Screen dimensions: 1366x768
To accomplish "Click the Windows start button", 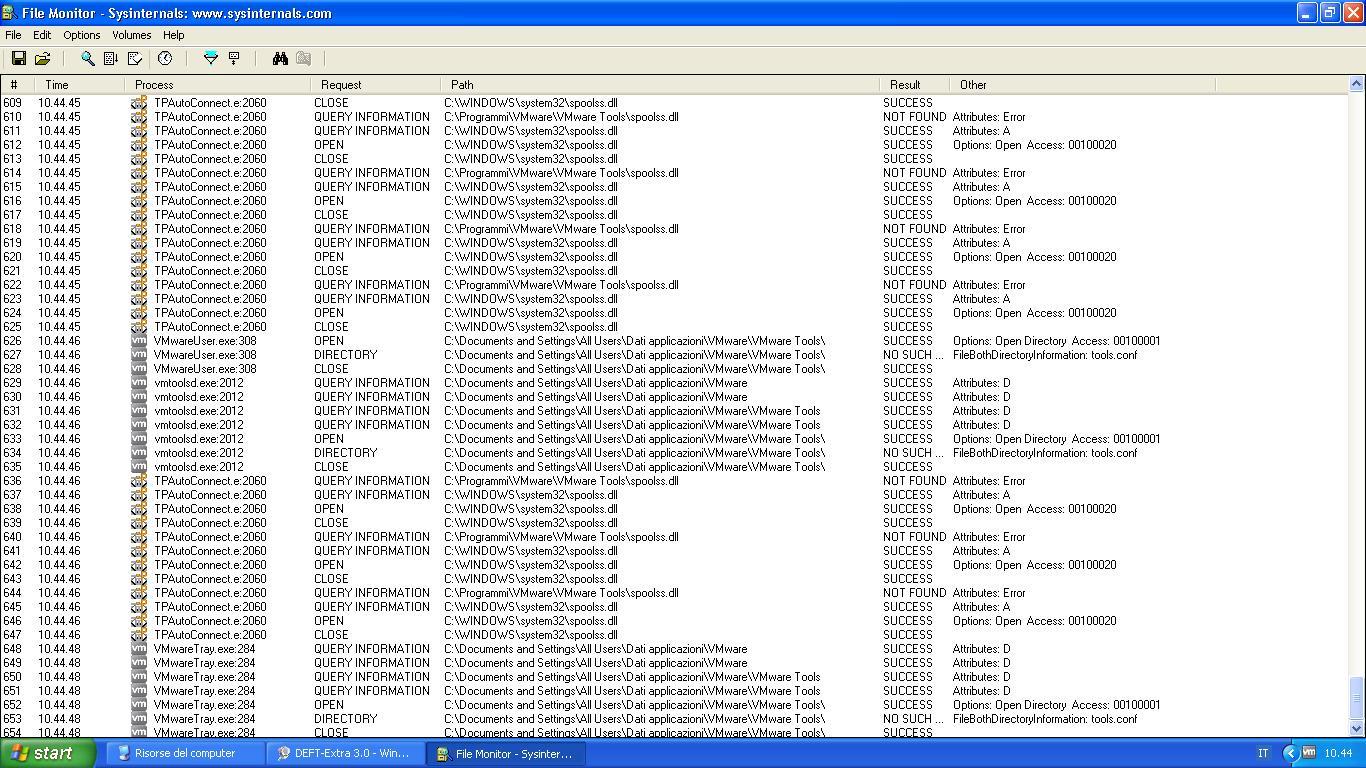I will (x=48, y=753).
